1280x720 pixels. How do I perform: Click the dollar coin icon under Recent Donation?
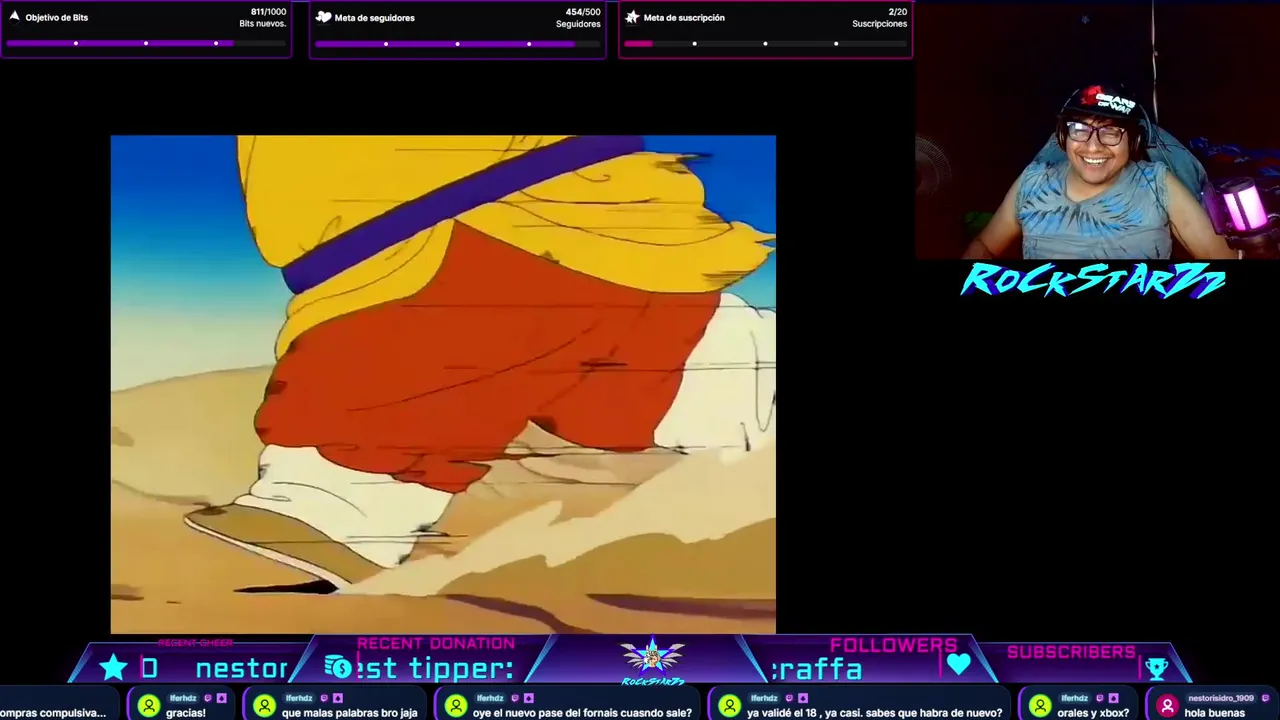coord(337,667)
